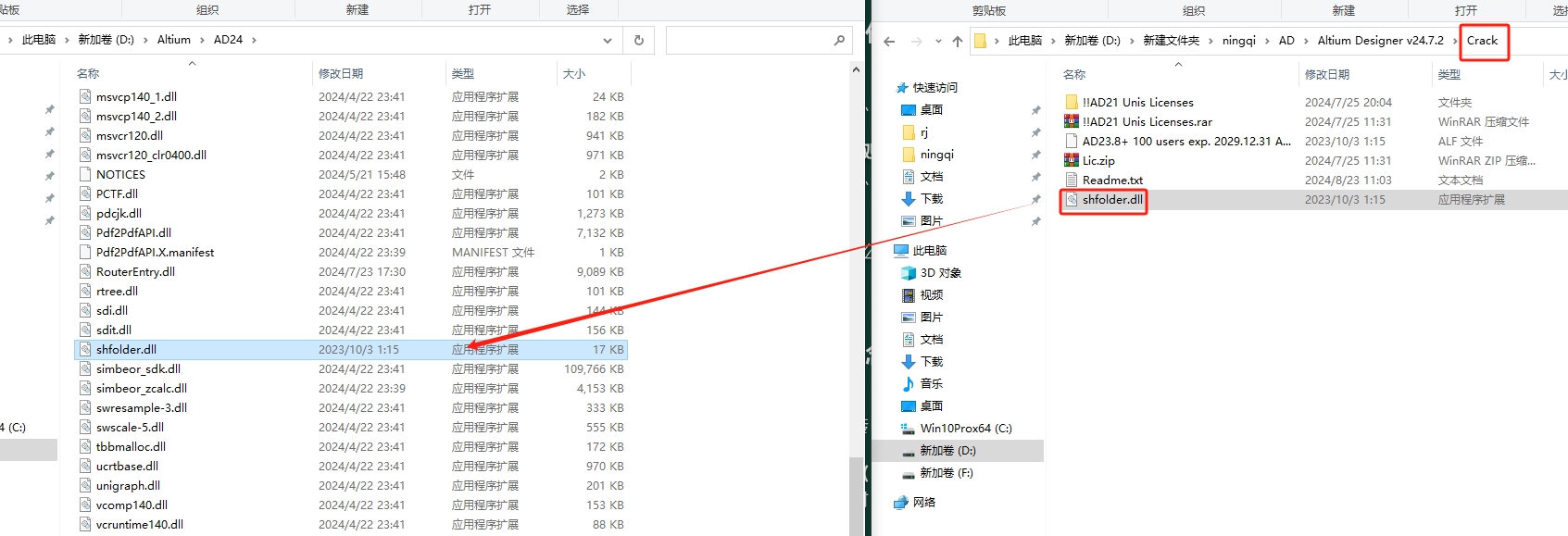Click the Crack breadcrumb in the right address bar

pyautogui.click(x=1482, y=41)
